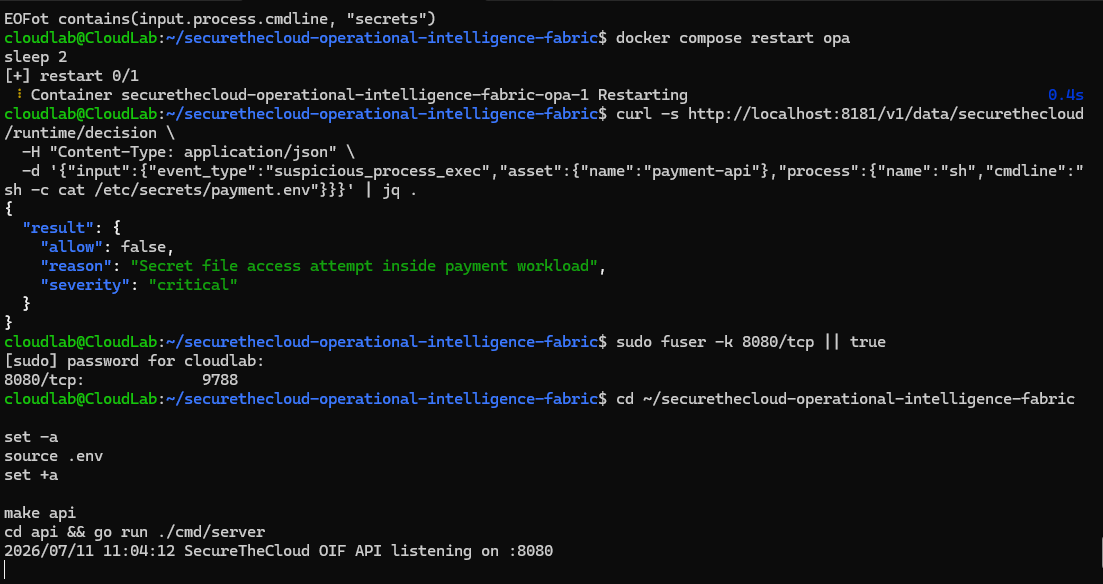
Task: Click the '| jq .' pipe text
Action: 390,189
